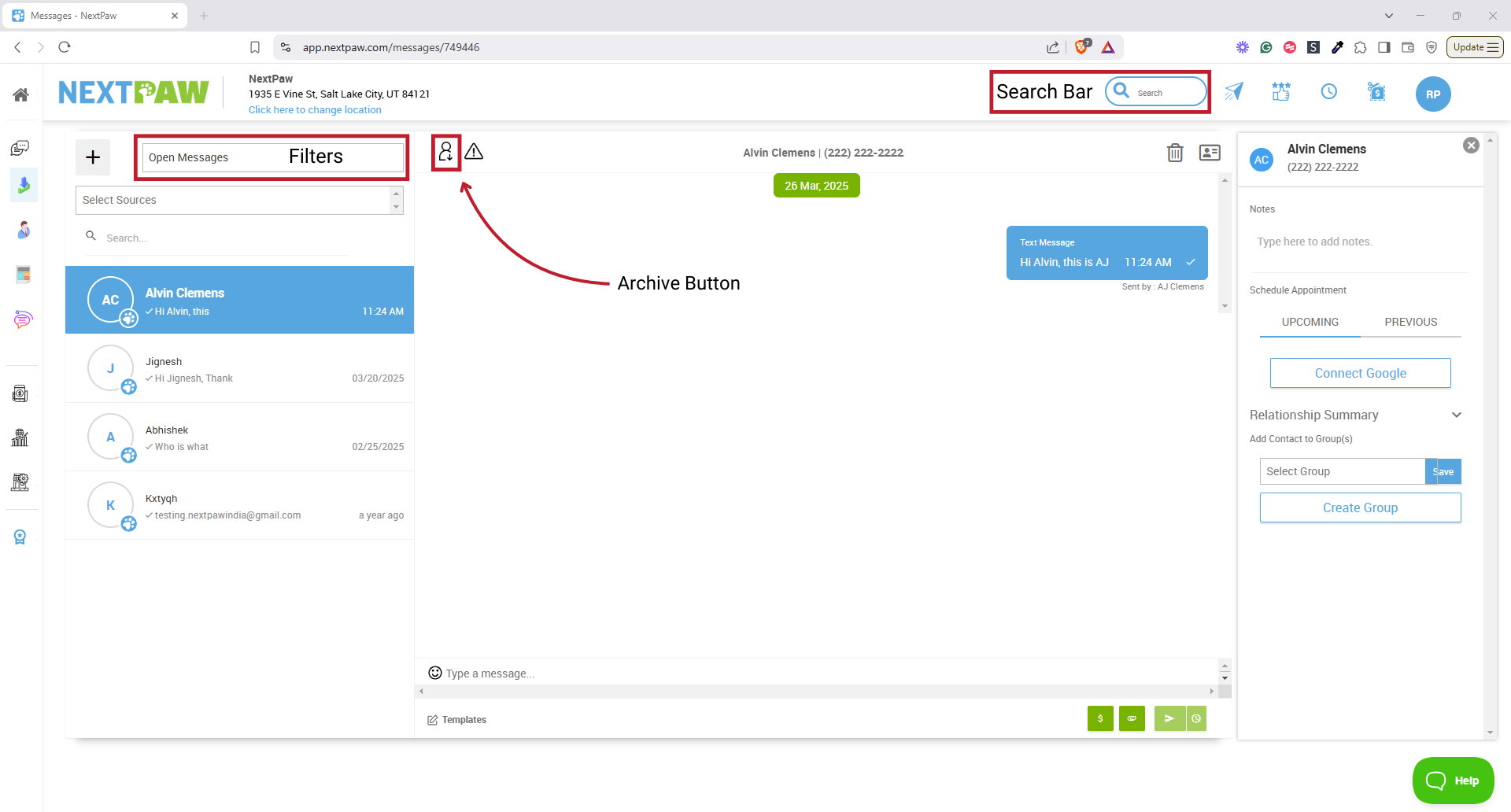Open a new browser tab
Viewport: 1511px width, 812px height.
click(x=204, y=16)
